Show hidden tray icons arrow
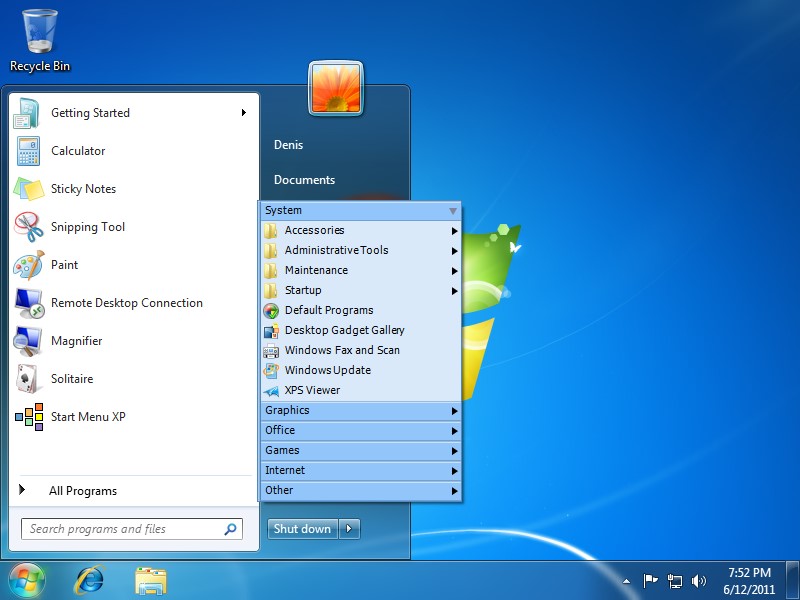Image resolution: width=800 pixels, height=600 pixels. point(627,581)
